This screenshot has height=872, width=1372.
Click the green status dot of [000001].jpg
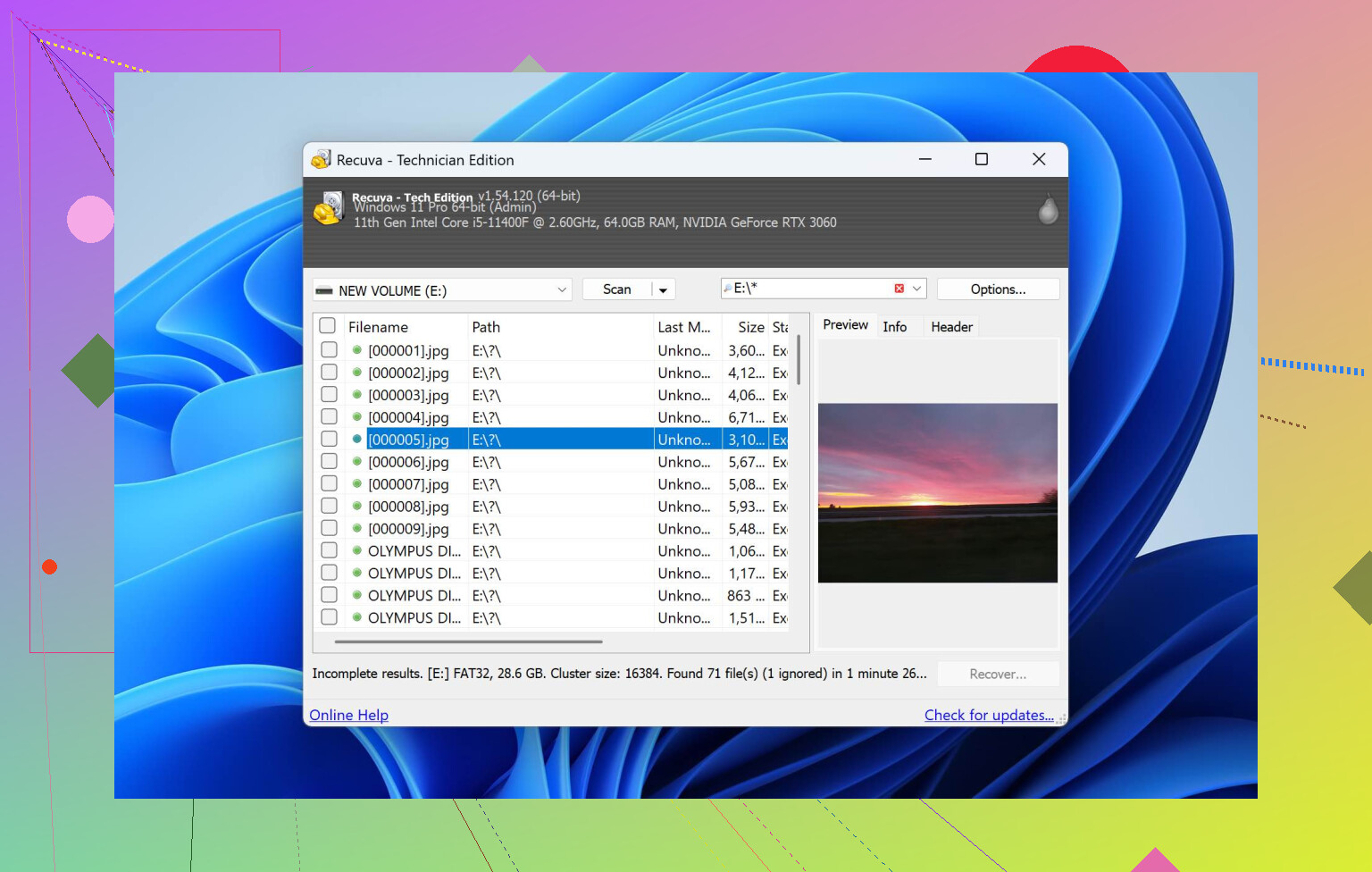[356, 350]
